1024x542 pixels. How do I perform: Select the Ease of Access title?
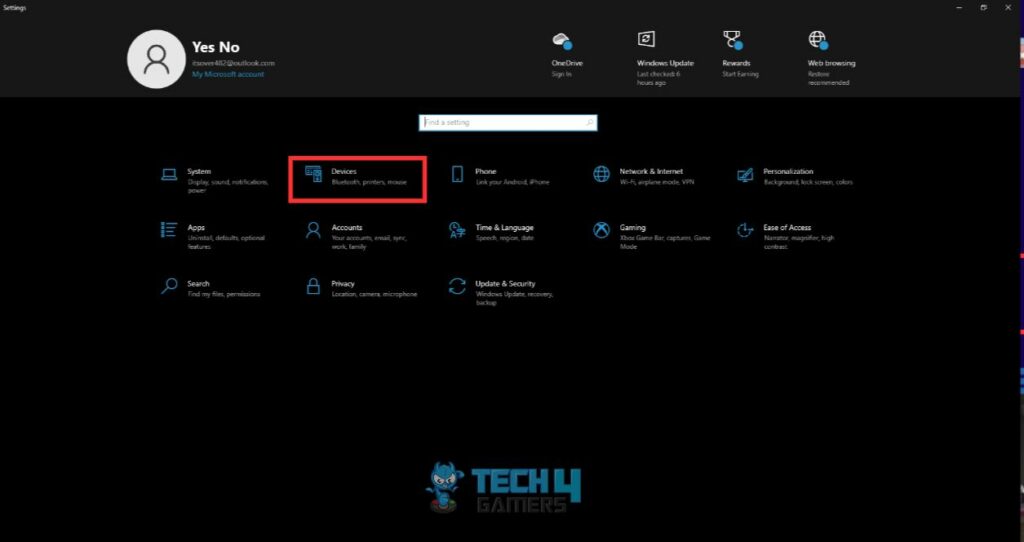coord(787,228)
